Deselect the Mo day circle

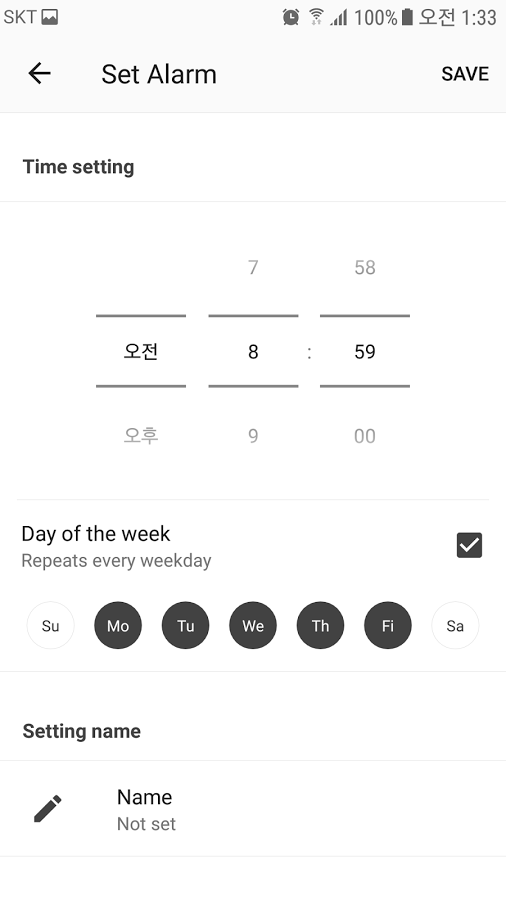(x=118, y=625)
